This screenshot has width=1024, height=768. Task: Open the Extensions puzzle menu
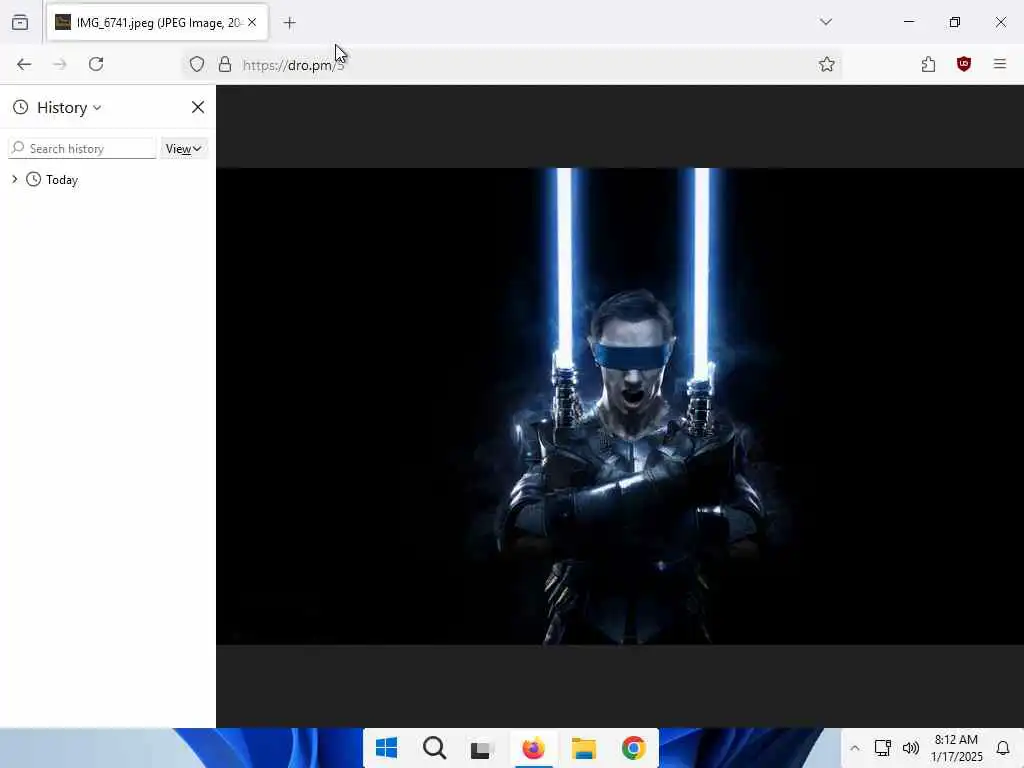coord(928,64)
